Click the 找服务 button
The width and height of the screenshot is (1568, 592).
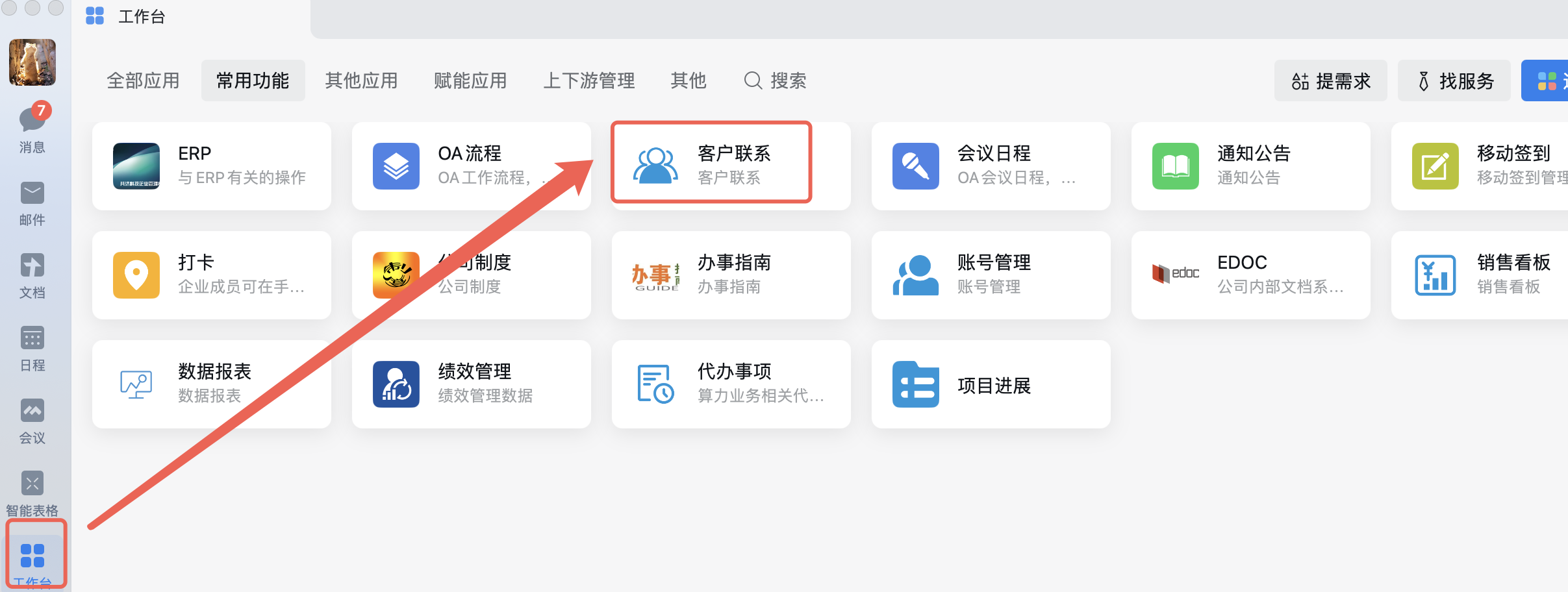(1454, 81)
